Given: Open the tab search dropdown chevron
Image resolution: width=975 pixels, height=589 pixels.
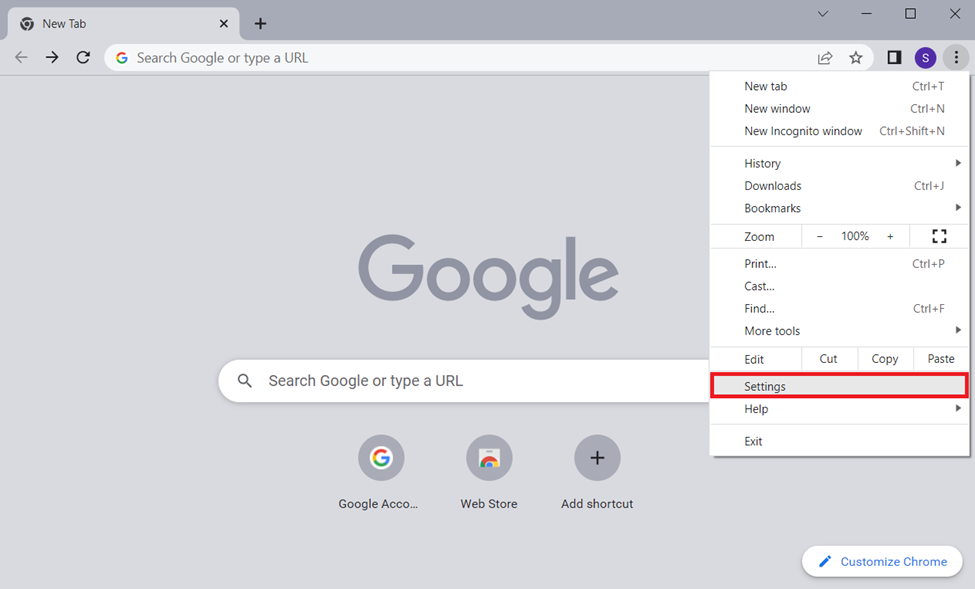Looking at the screenshot, I should (823, 14).
